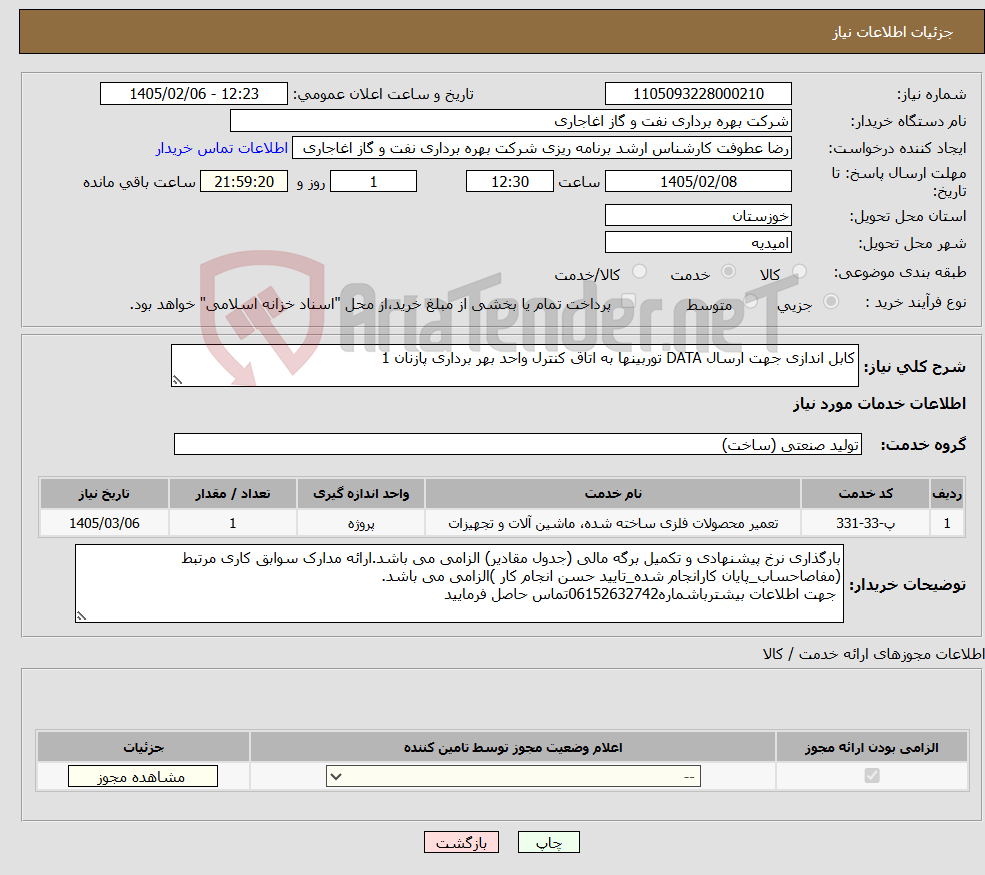This screenshot has height=875, width=985.
Task: Click the ردیف column header
Action: click(x=947, y=494)
